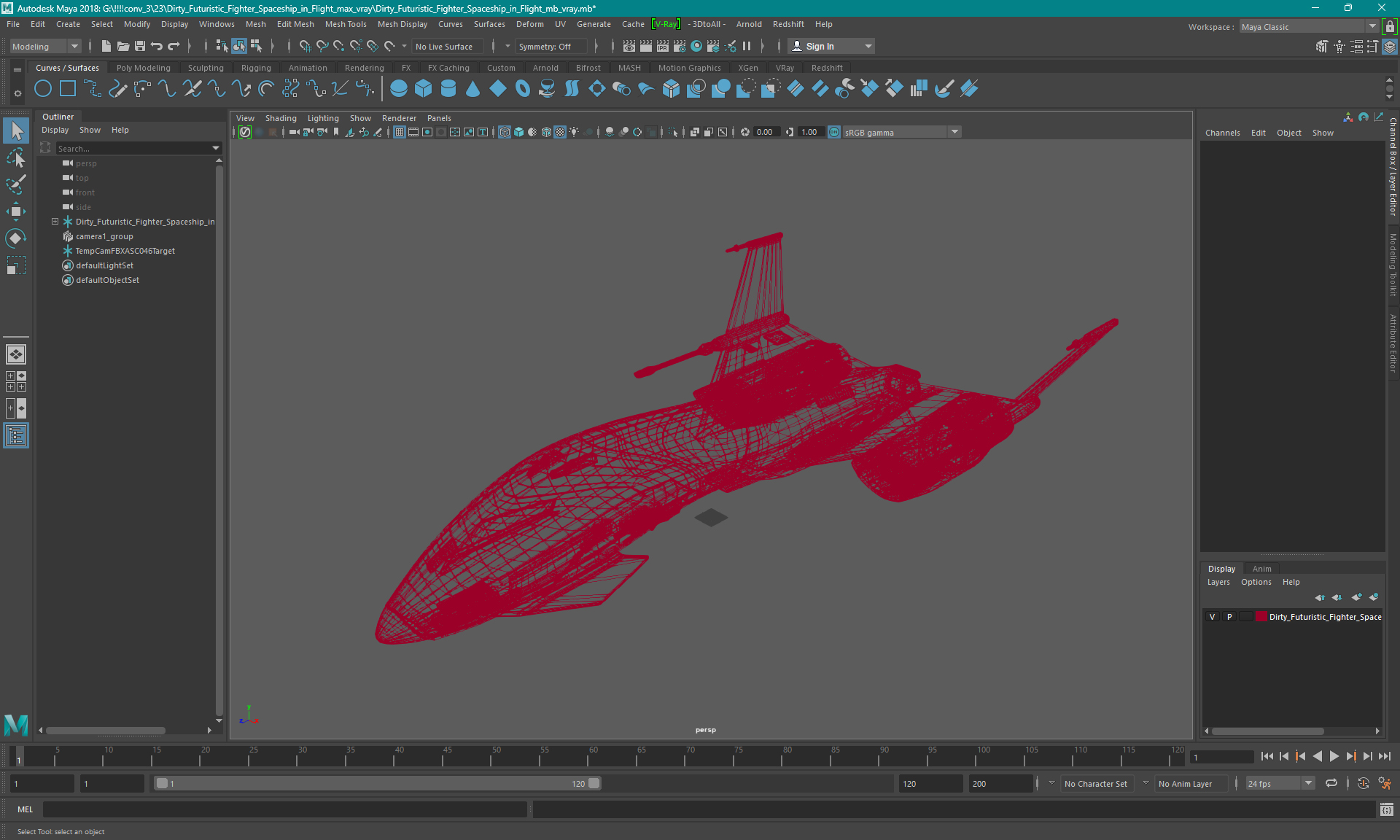Toggle visibility of Dirty_Futuristic_Fighter_Space layer

pyautogui.click(x=1213, y=617)
